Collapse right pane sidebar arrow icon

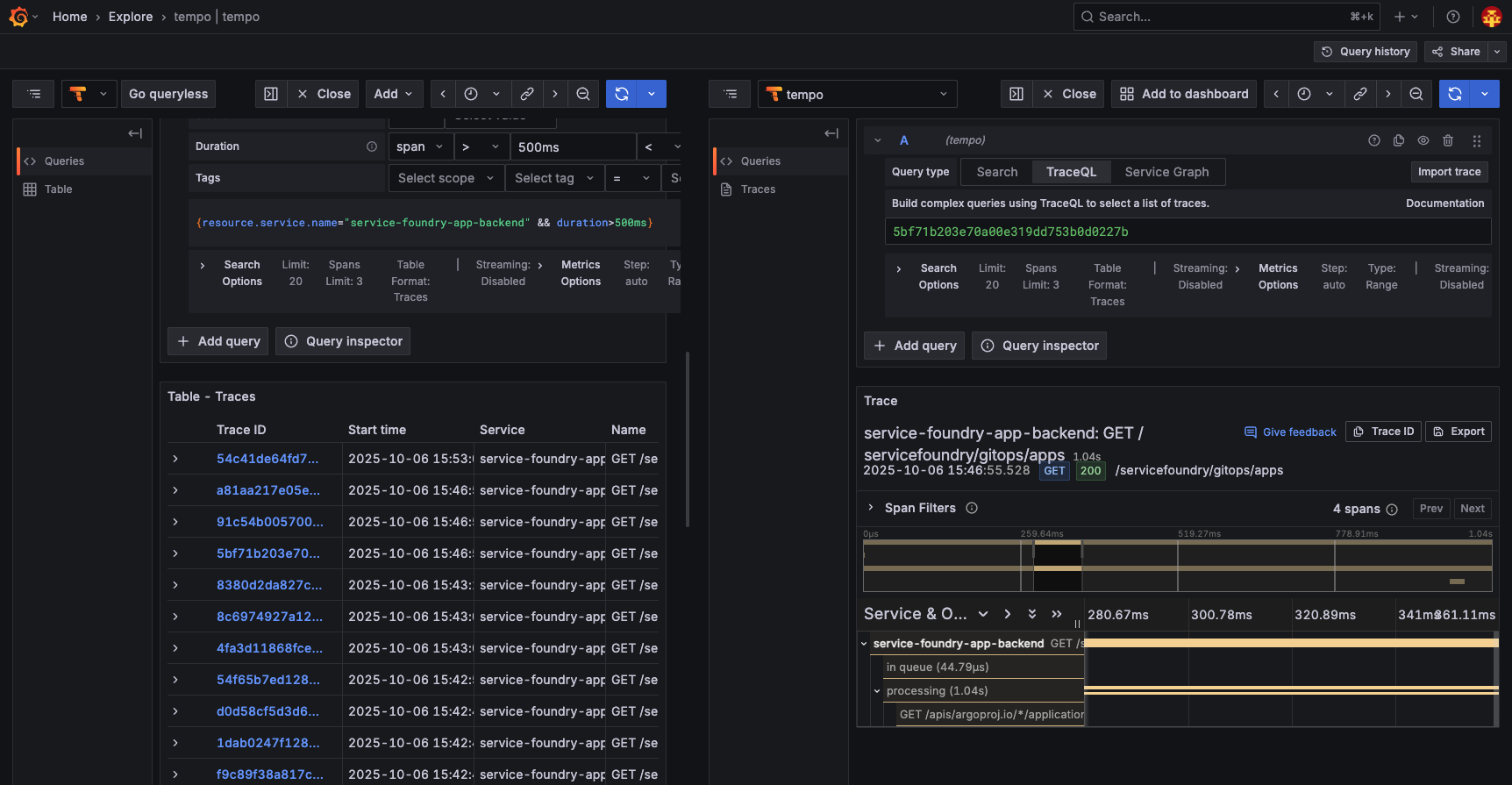click(x=831, y=133)
